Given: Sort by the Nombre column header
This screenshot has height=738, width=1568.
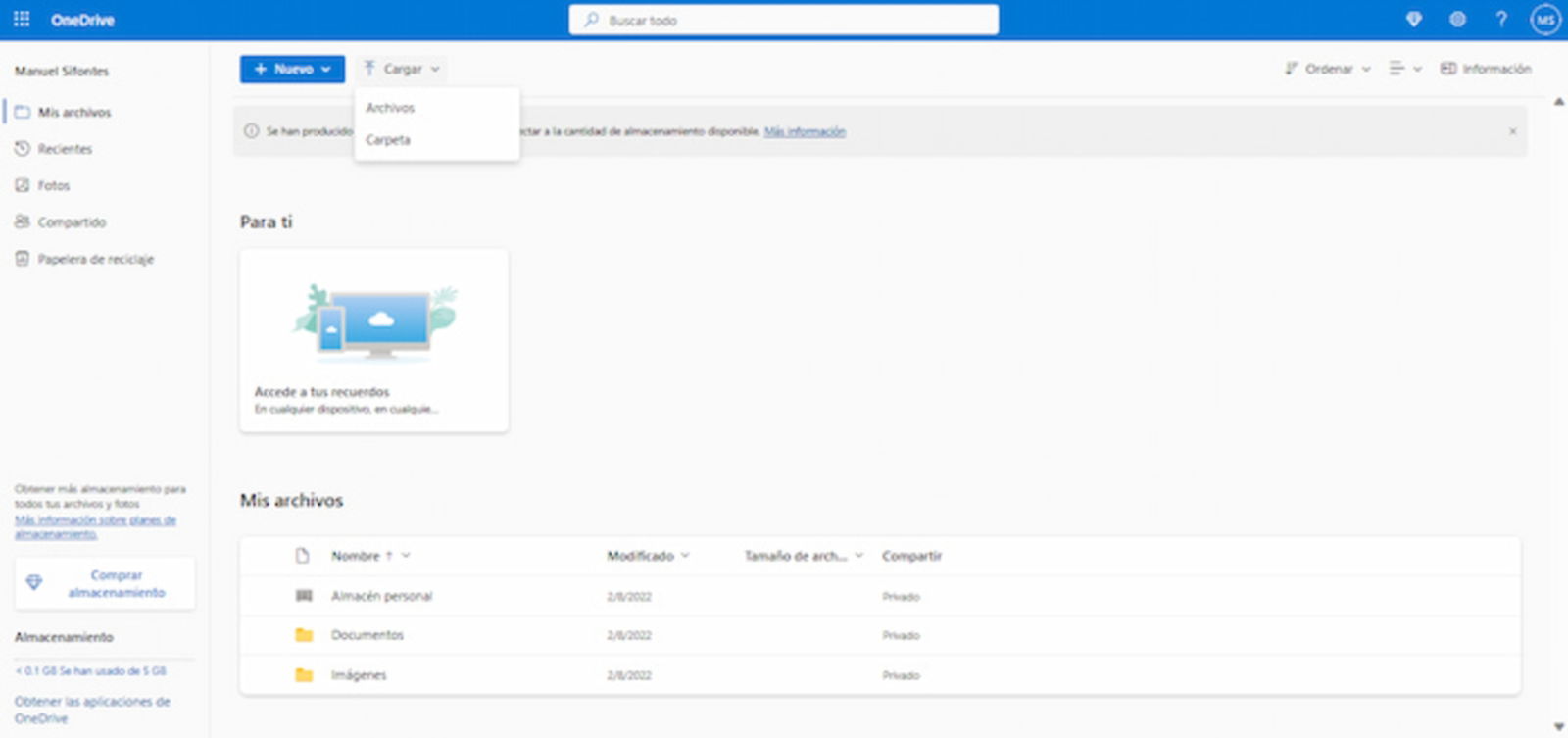Looking at the screenshot, I should (x=356, y=556).
